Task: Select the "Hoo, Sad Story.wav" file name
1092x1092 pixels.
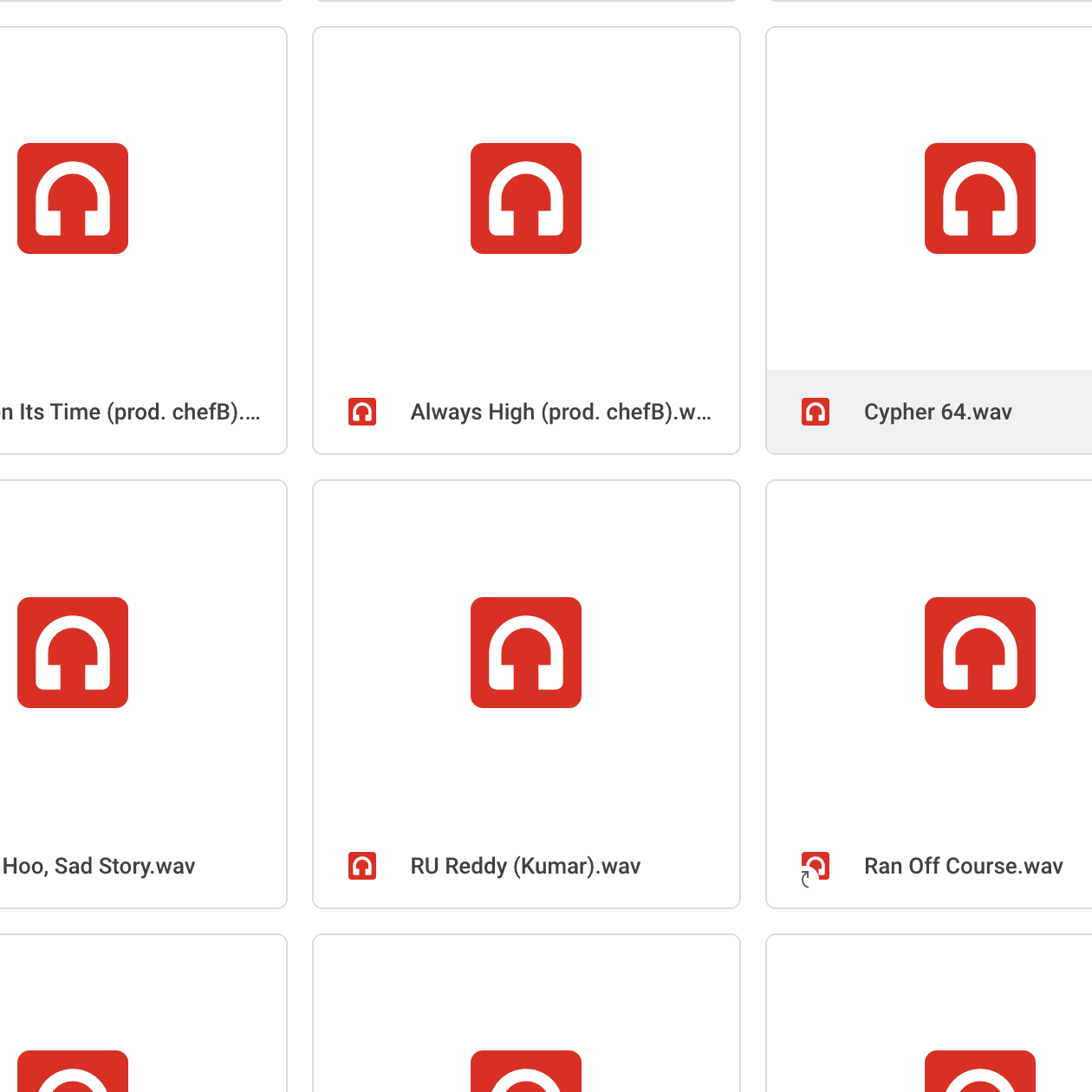Action: (x=99, y=867)
